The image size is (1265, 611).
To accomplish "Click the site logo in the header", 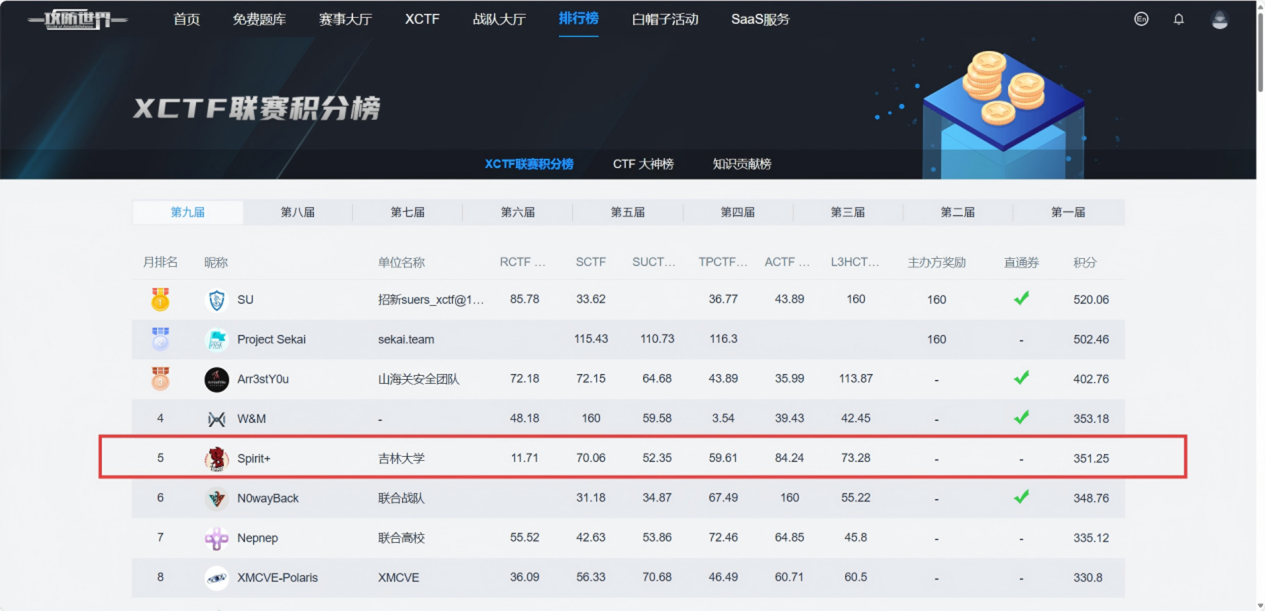I will tap(77, 19).
